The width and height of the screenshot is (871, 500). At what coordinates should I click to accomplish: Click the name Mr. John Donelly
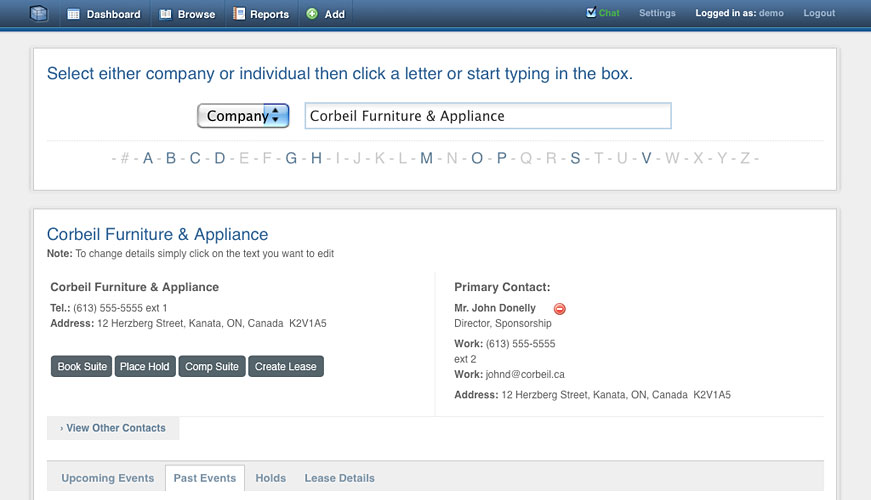pos(495,308)
